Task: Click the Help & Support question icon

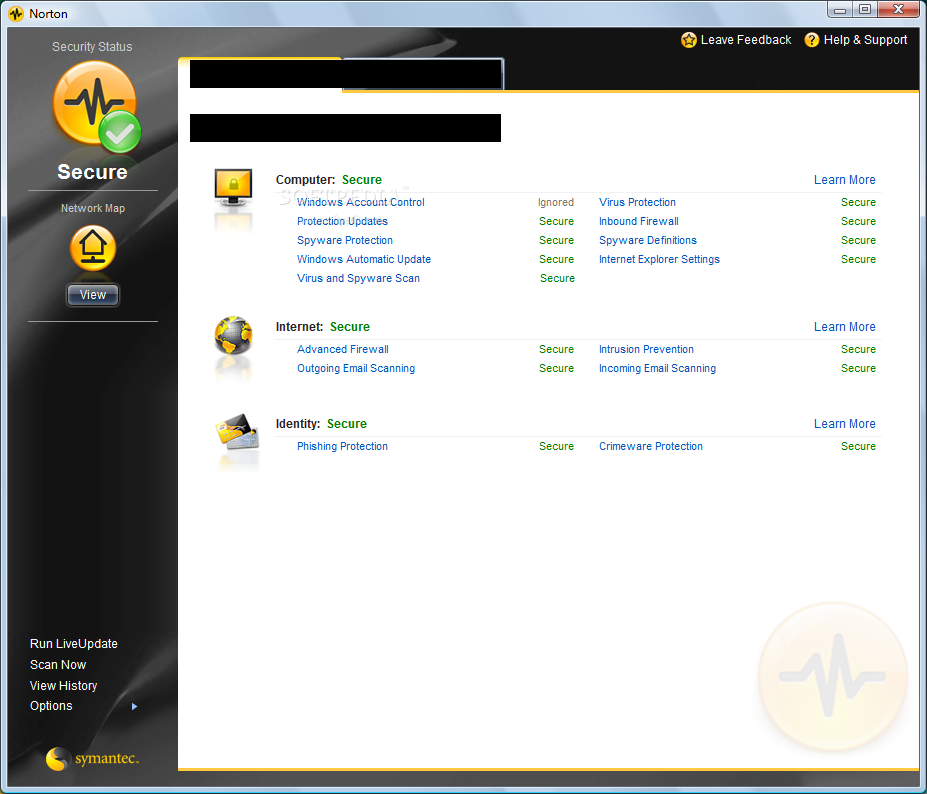Action: point(812,40)
